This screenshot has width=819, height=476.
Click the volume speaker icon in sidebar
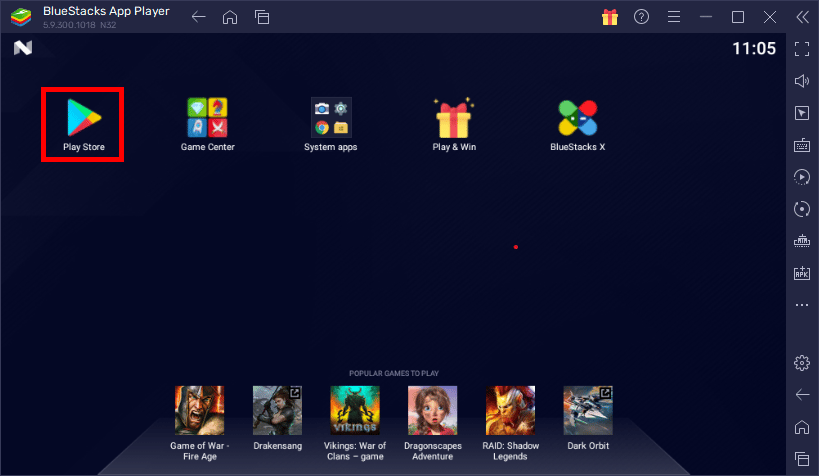pyautogui.click(x=802, y=81)
